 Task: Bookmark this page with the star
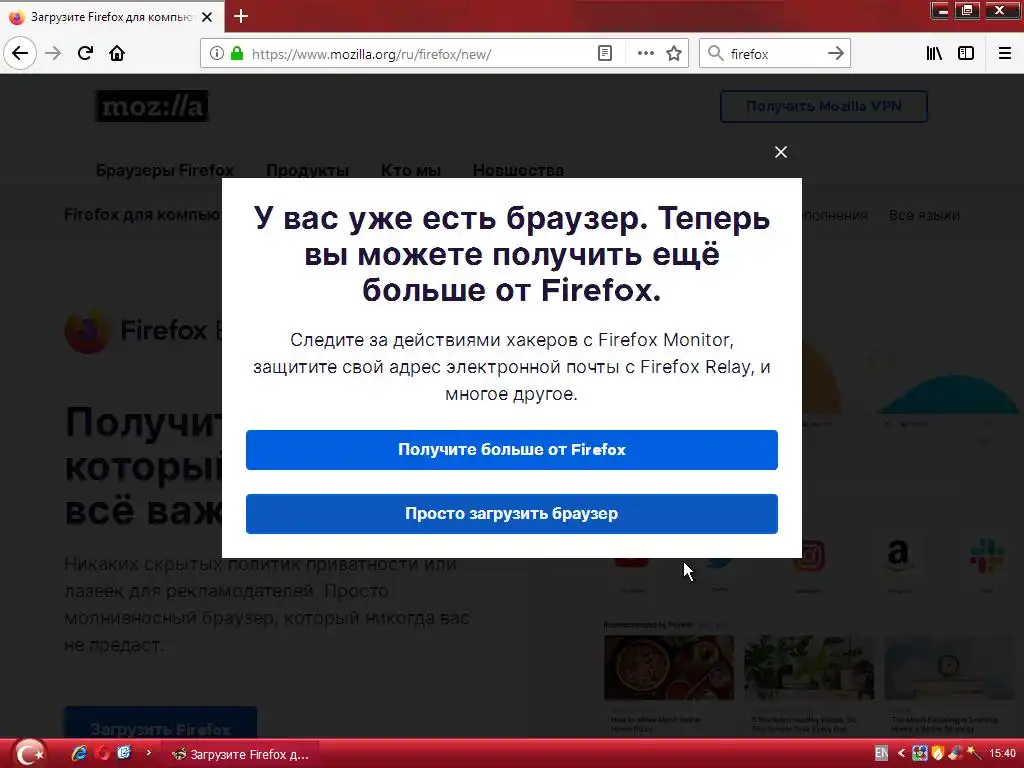coord(674,53)
